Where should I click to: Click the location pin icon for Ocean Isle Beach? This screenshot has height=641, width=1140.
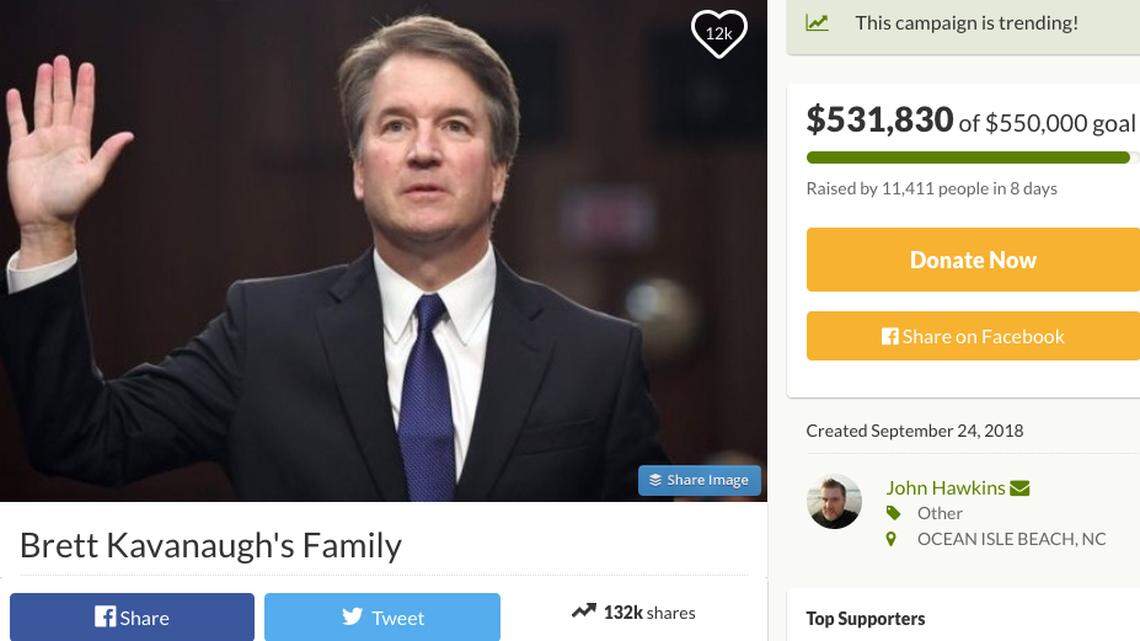pyautogui.click(x=891, y=538)
